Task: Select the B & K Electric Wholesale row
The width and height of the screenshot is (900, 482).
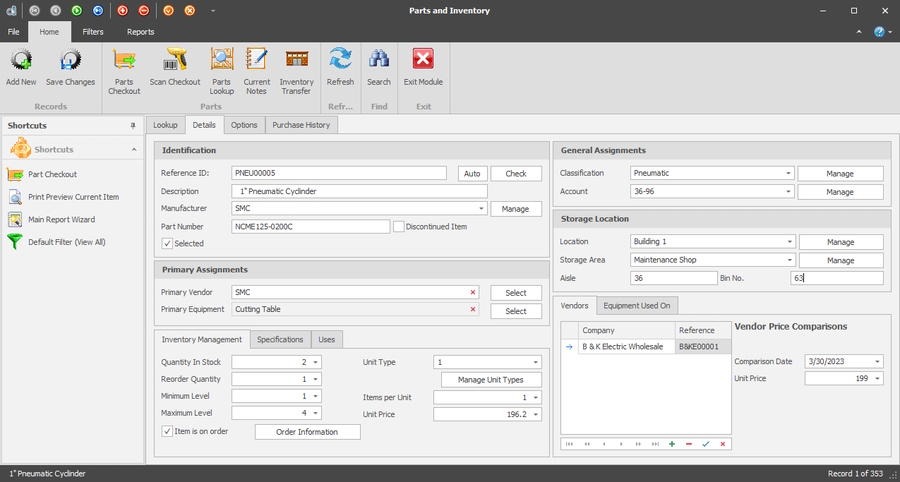Action: 646,347
